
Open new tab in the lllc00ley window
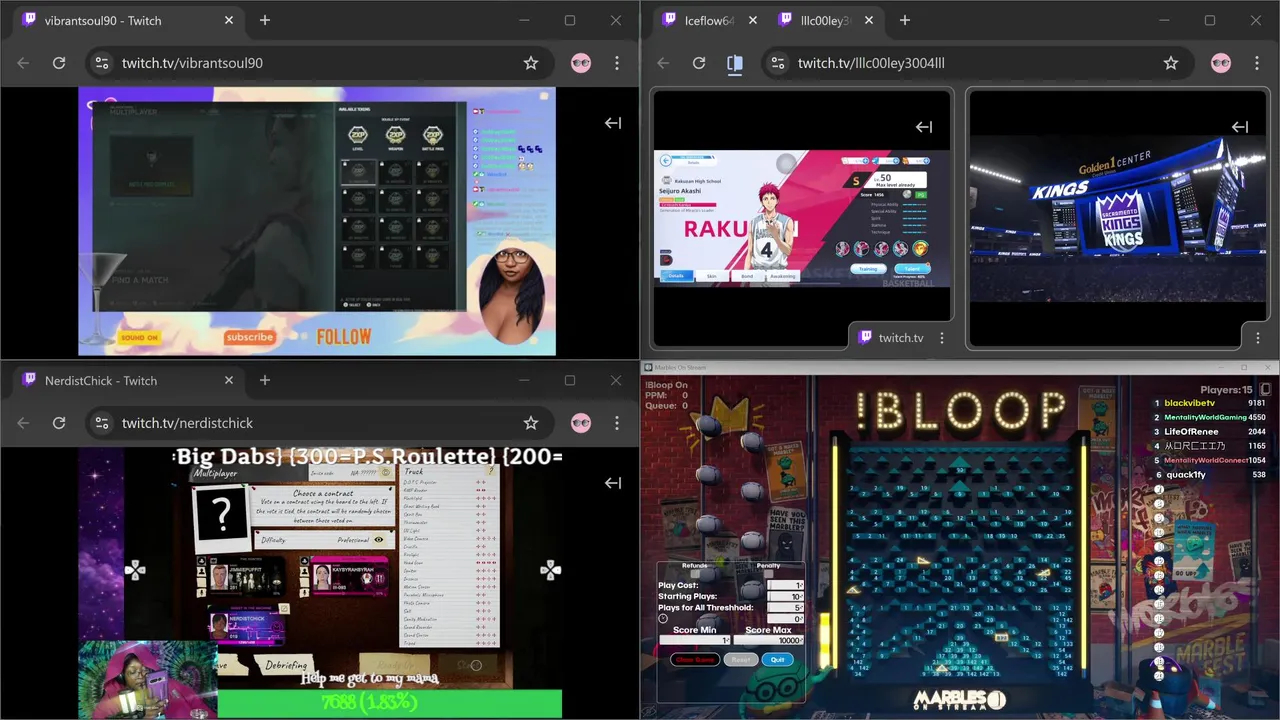(905, 20)
